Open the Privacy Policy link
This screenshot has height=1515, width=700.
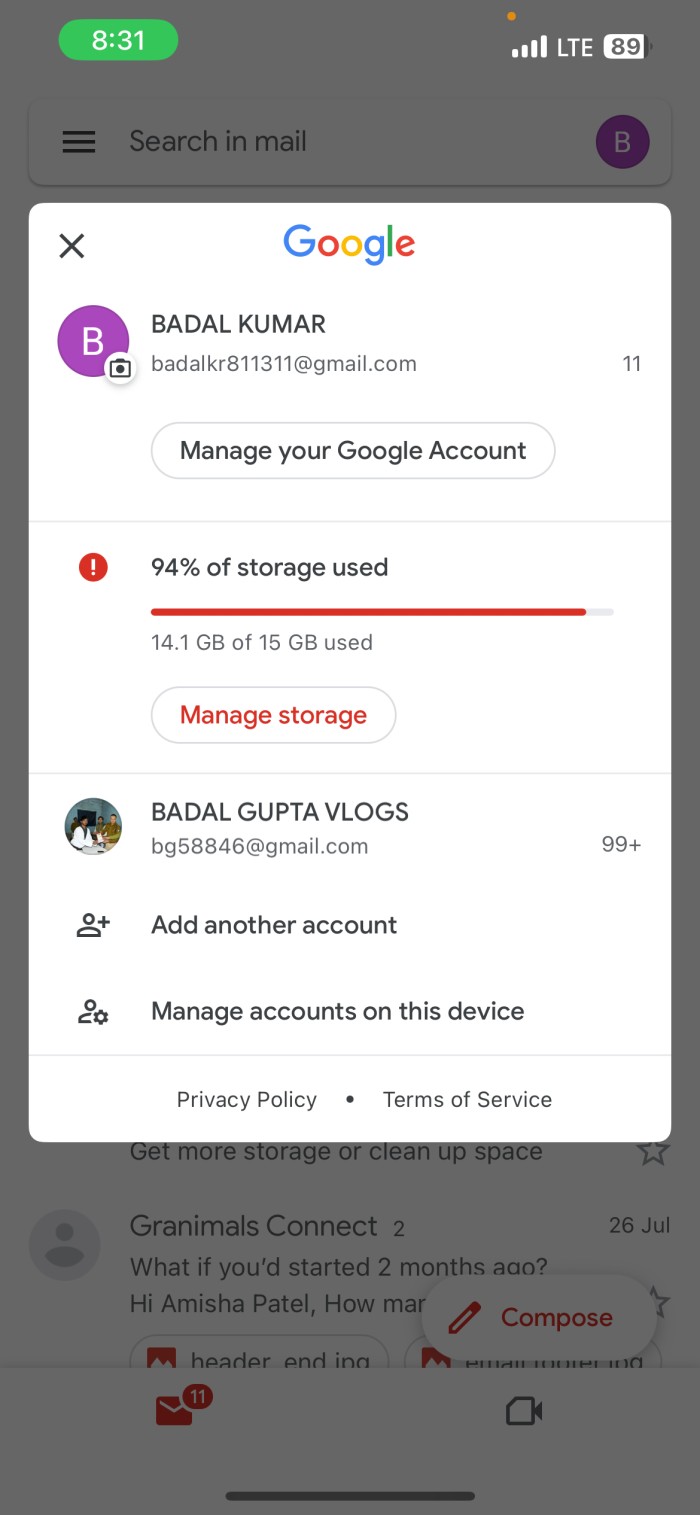point(247,1100)
